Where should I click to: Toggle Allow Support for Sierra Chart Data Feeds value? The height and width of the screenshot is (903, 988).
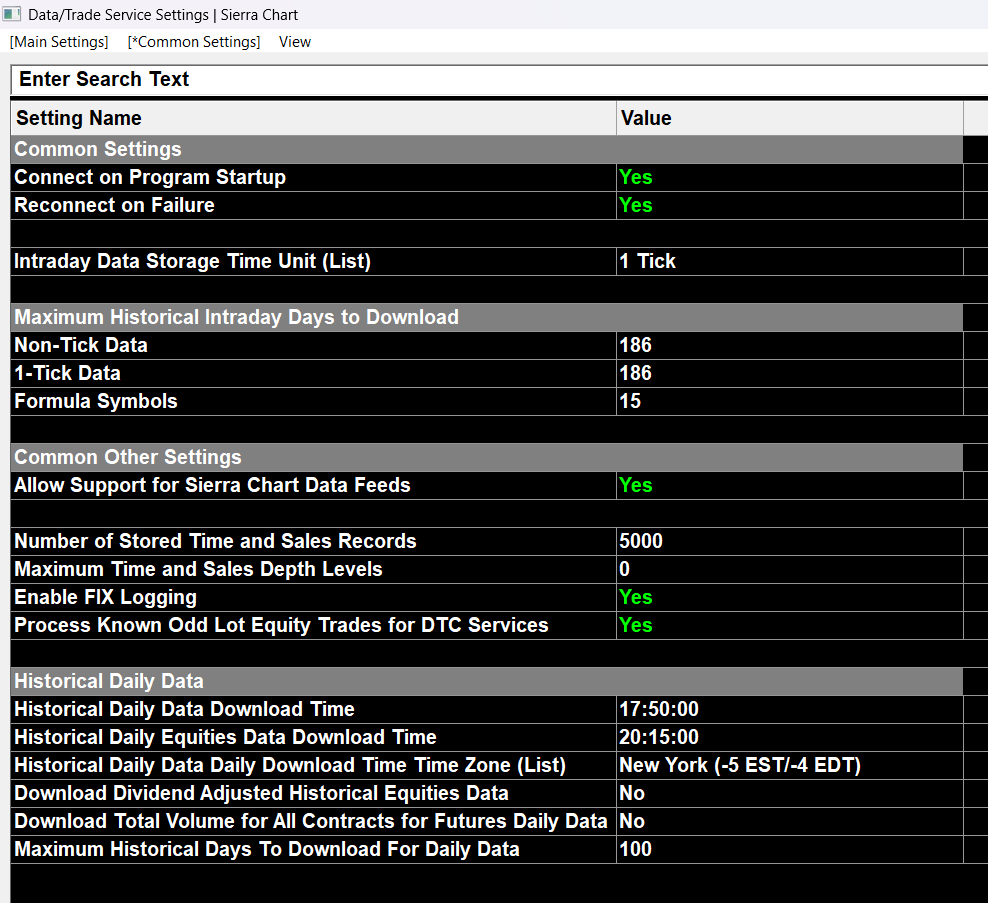click(x=790, y=485)
